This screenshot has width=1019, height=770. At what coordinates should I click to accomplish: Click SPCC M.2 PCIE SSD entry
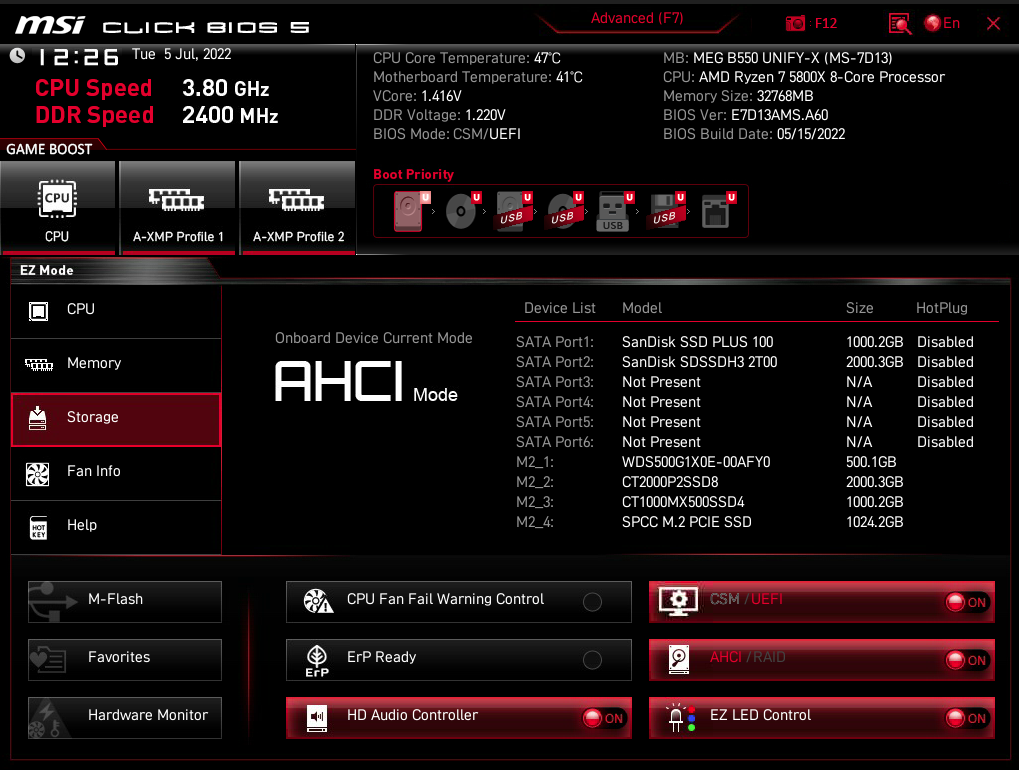(687, 522)
